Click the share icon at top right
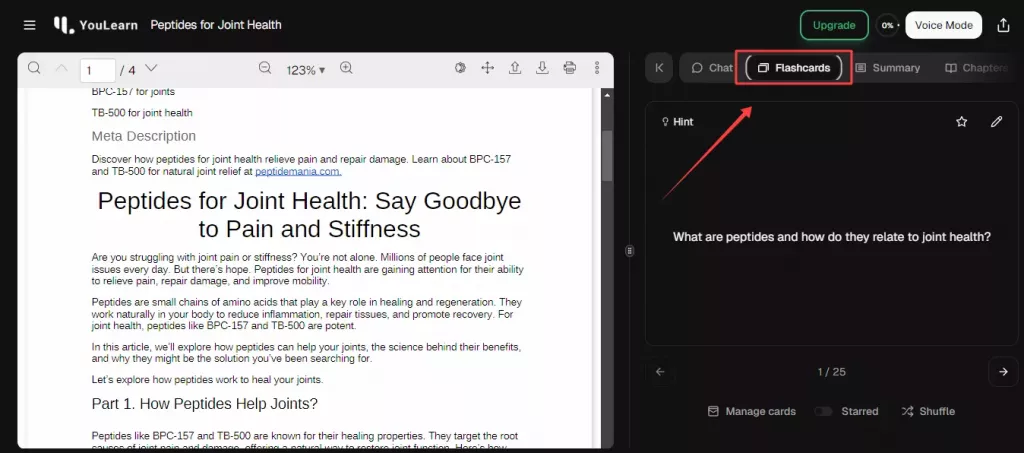The width and height of the screenshot is (1024, 453). pyautogui.click(x=1003, y=25)
